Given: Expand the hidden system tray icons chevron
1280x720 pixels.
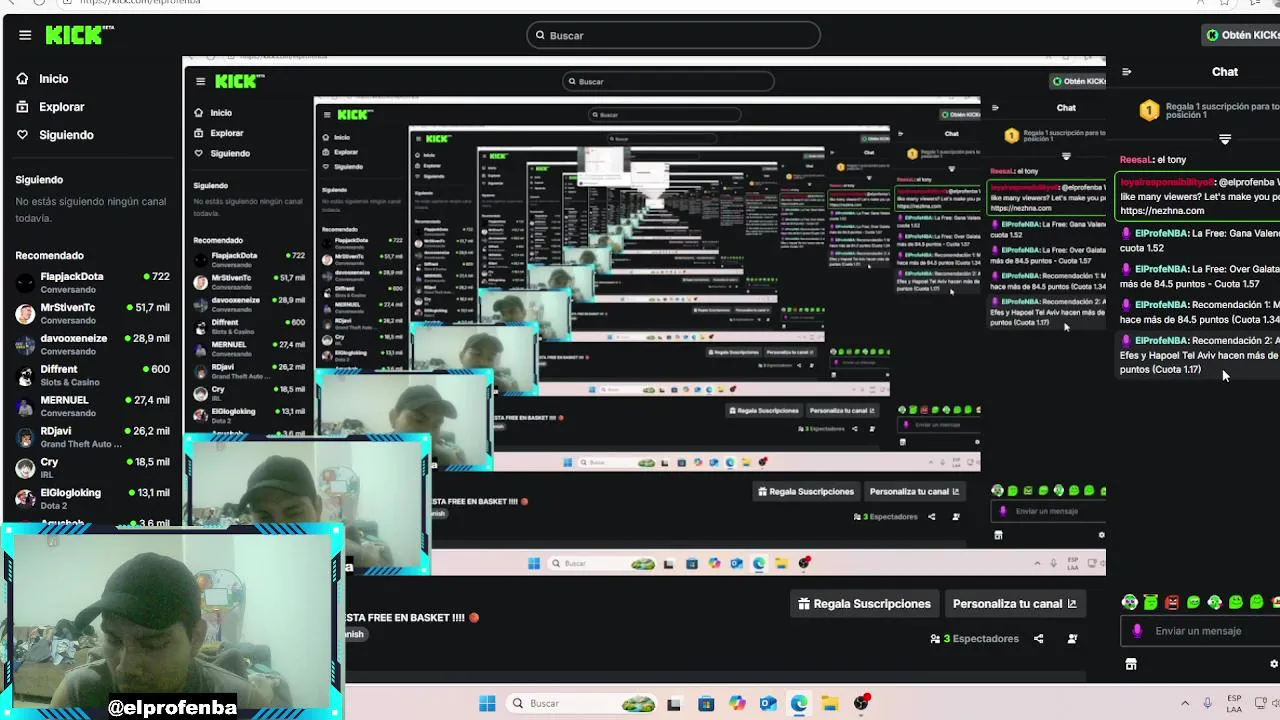Looking at the screenshot, I should coord(1185,704).
